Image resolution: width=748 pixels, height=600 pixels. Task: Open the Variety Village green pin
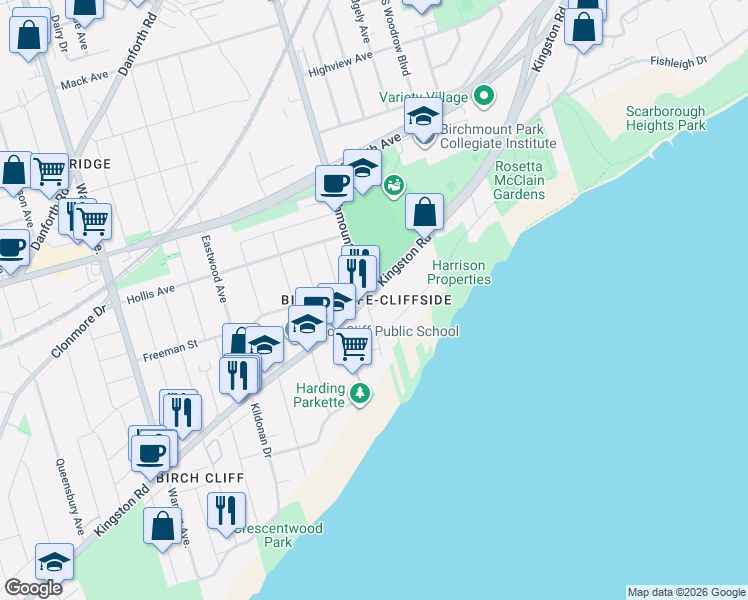484,97
